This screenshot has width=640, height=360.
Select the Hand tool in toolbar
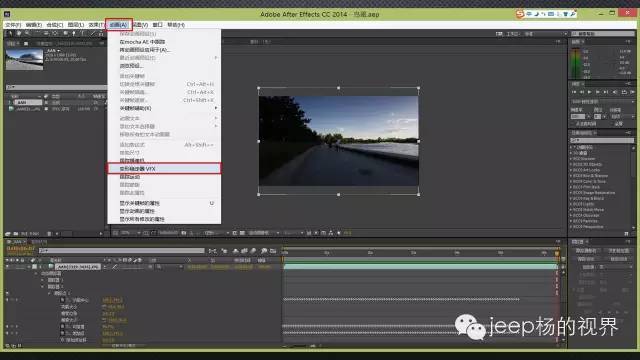(18, 33)
